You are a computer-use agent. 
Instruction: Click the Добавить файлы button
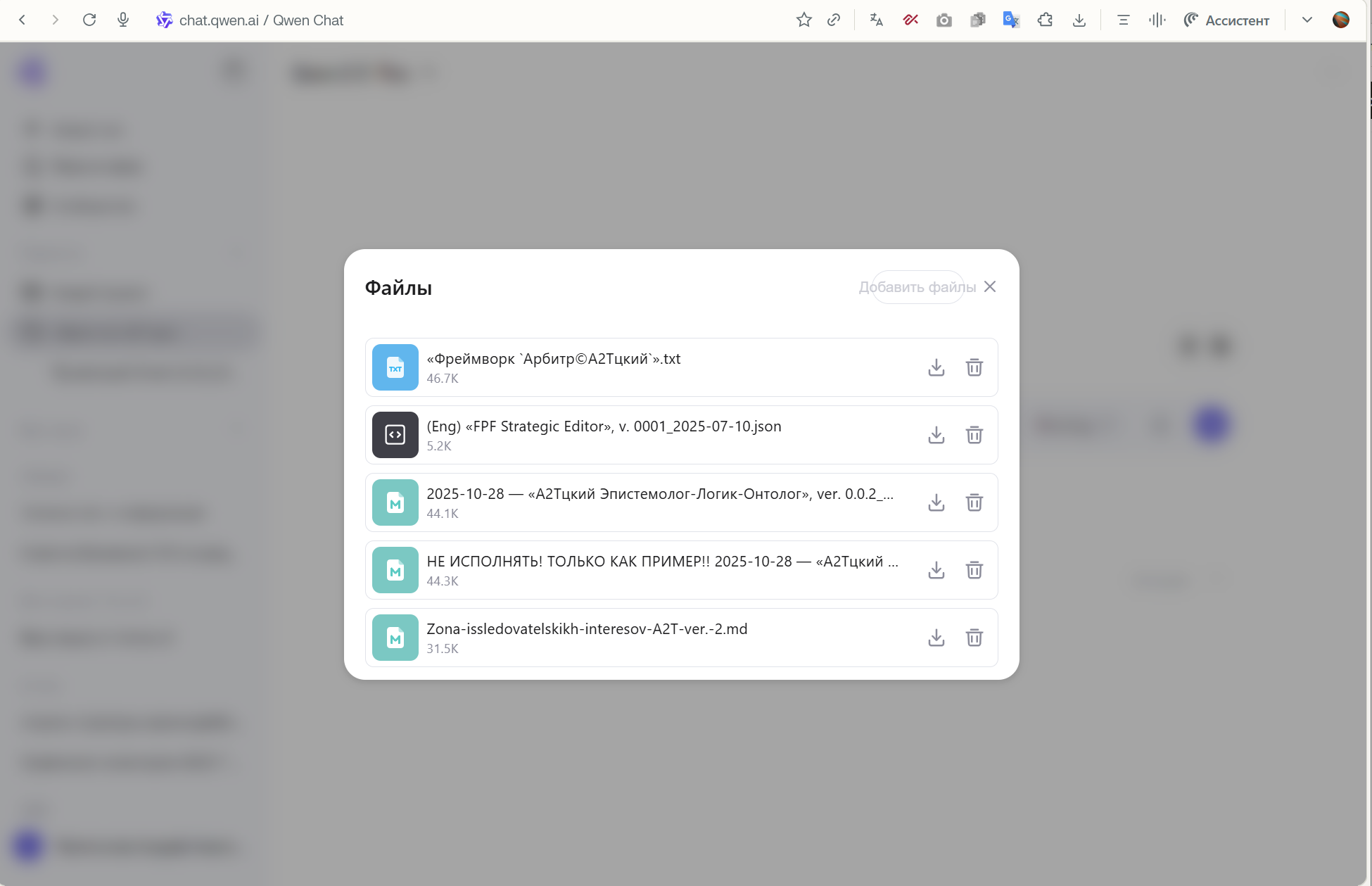[x=917, y=287]
